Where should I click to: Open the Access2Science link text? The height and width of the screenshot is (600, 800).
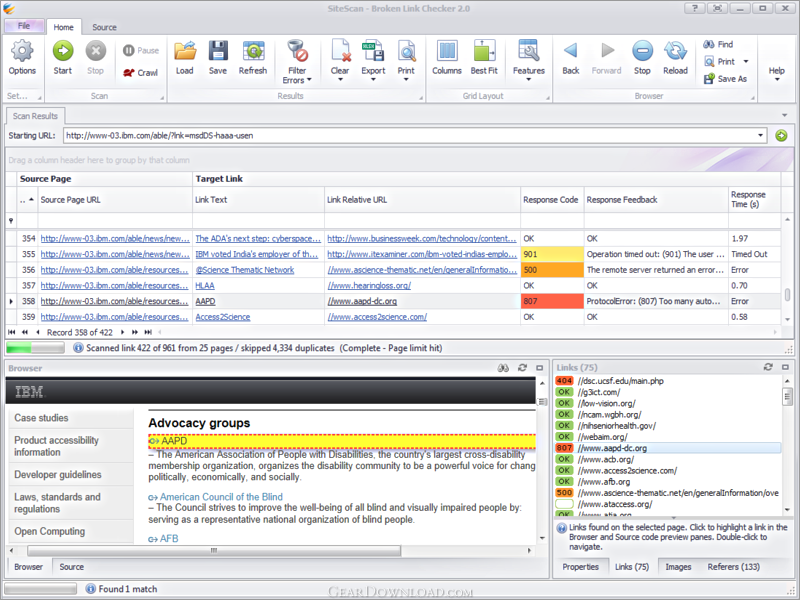tap(222, 317)
